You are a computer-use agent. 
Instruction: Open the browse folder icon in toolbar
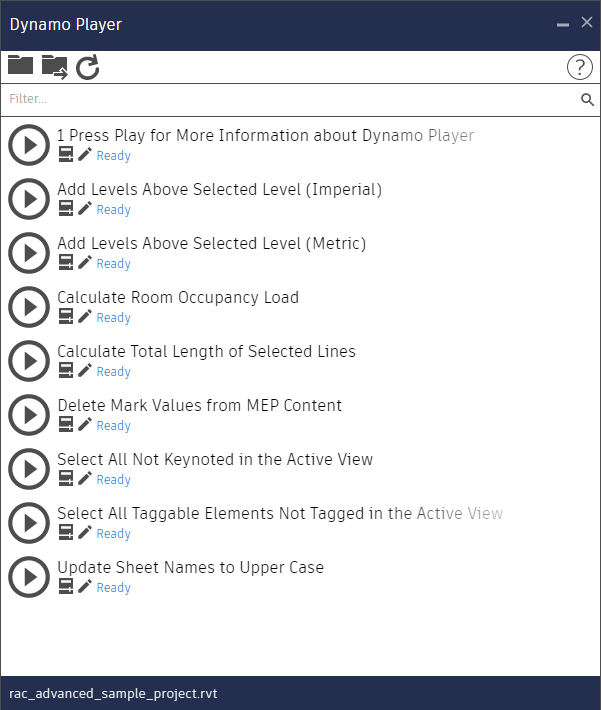coord(20,66)
